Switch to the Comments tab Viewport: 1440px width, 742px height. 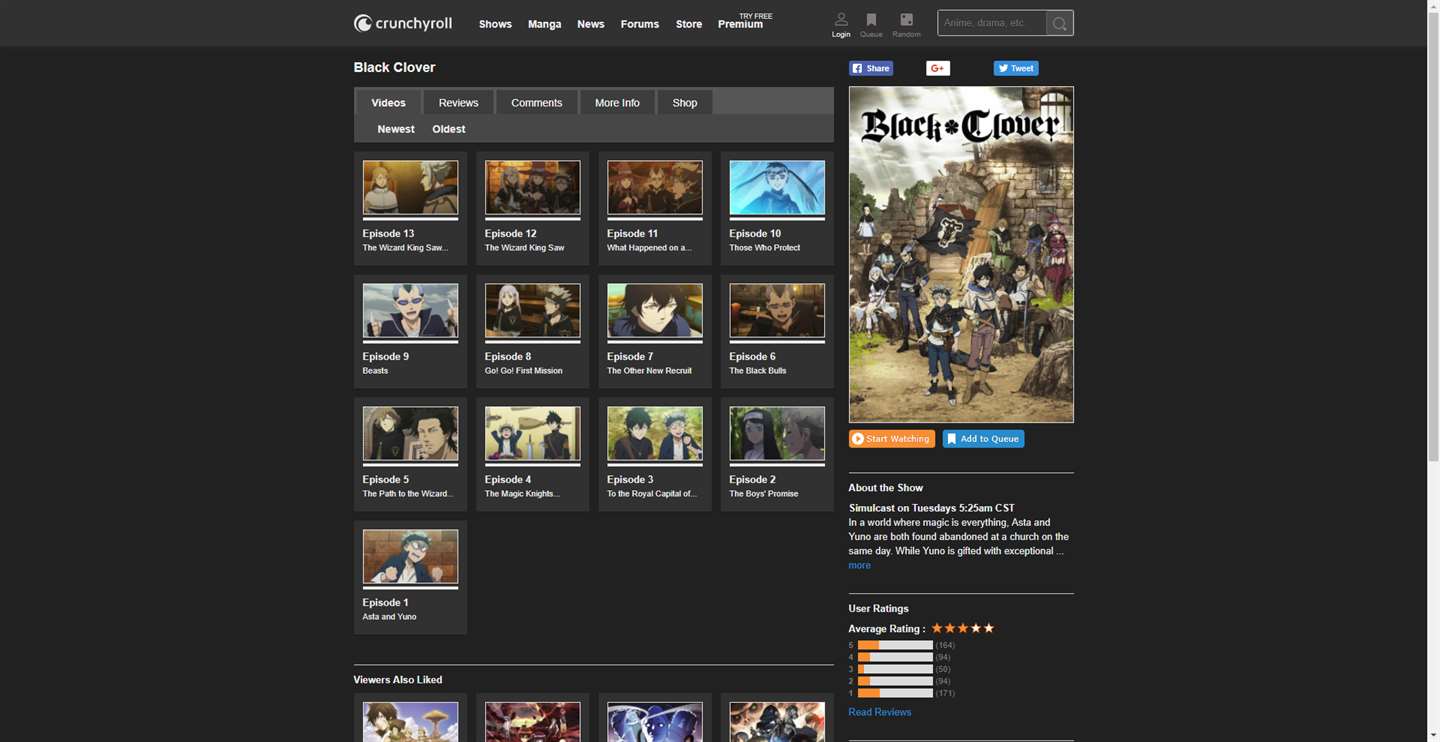(536, 102)
